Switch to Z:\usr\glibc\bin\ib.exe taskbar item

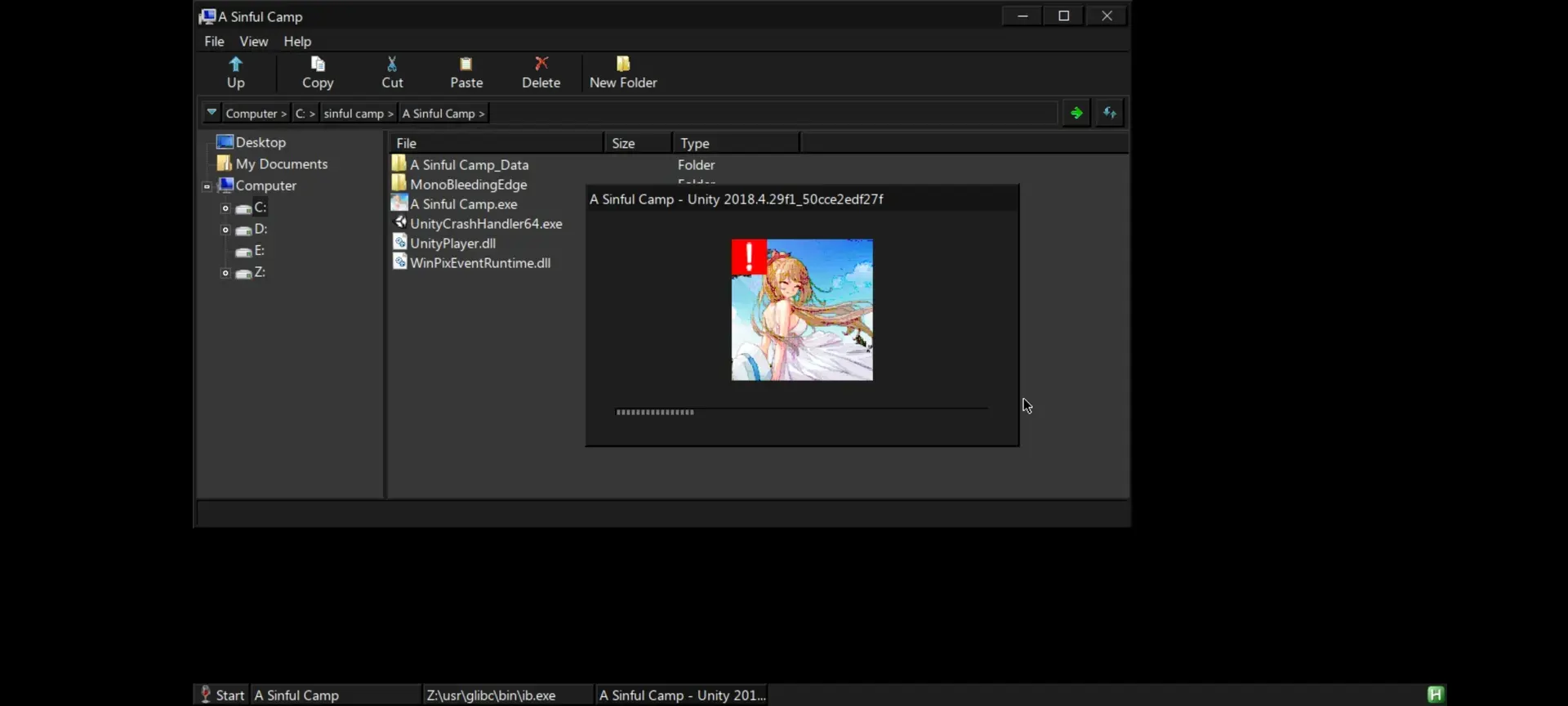click(x=507, y=695)
